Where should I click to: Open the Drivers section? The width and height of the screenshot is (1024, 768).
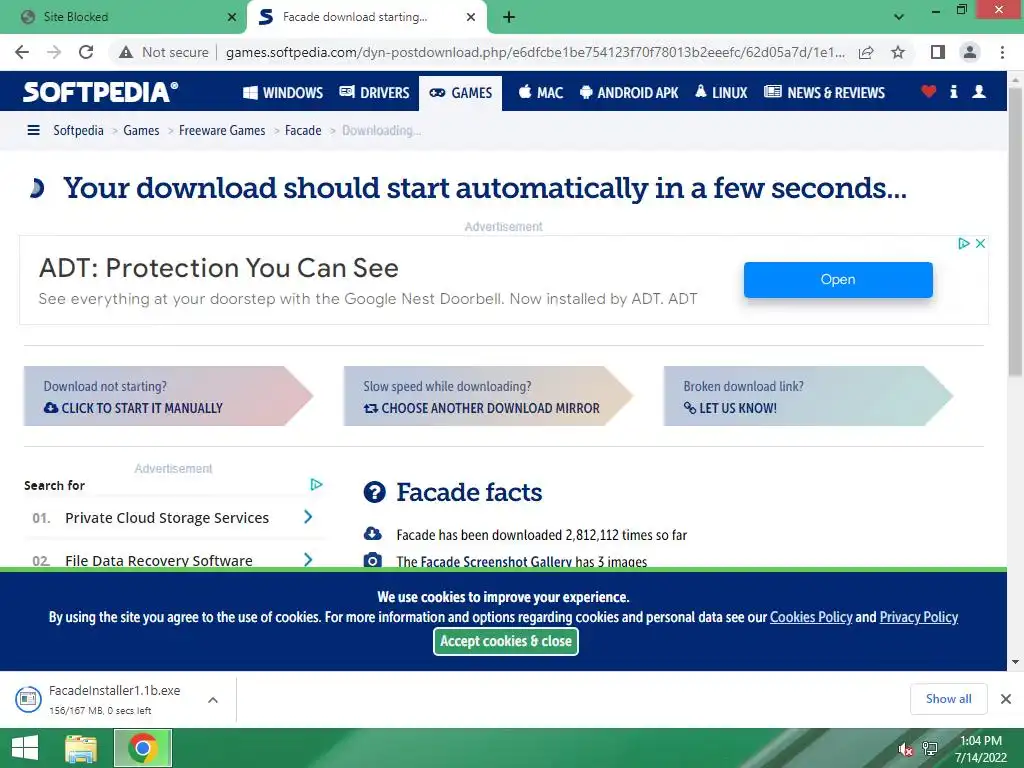pos(374,93)
